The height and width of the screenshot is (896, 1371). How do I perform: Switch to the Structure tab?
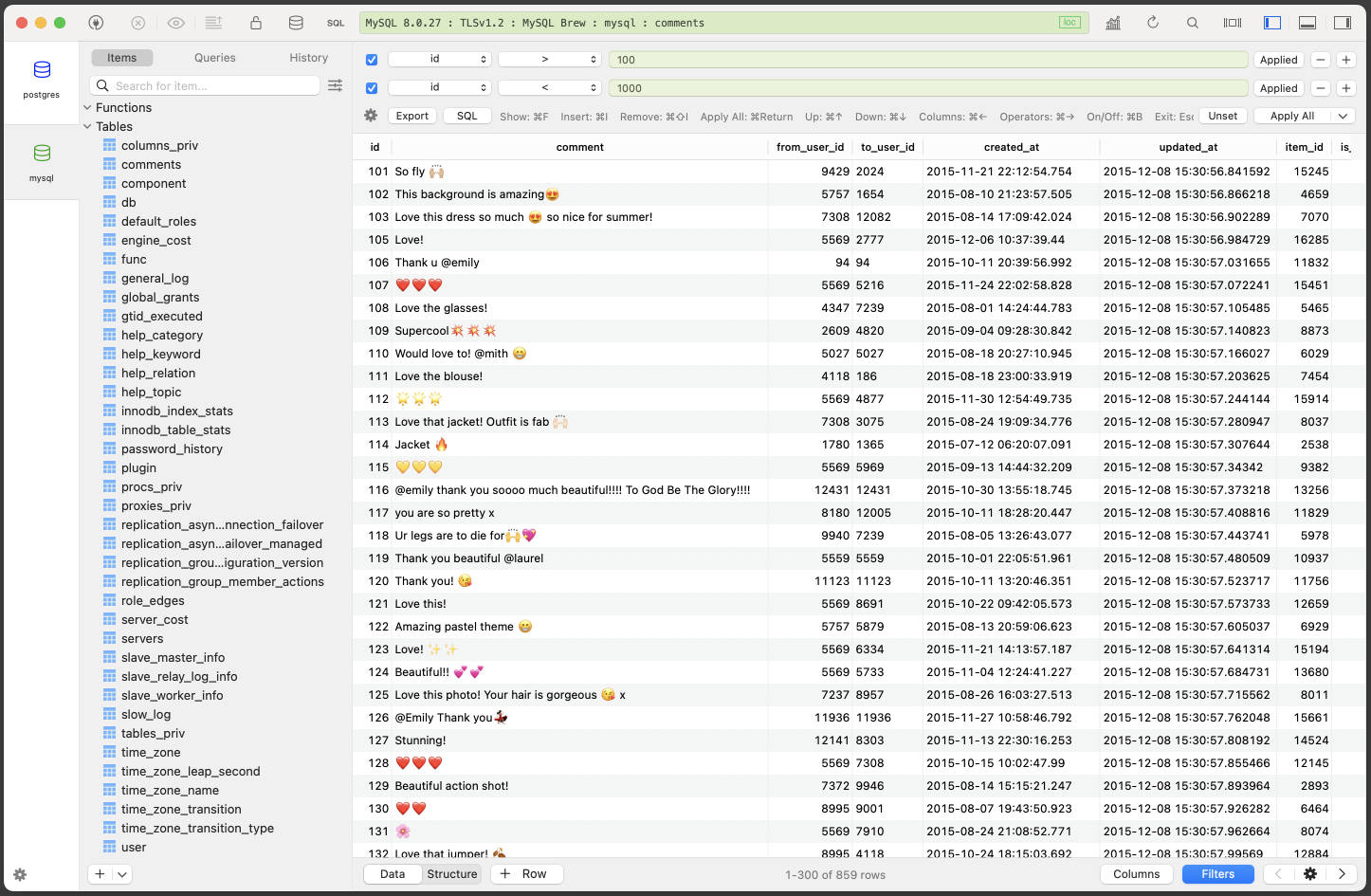pyautogui.click(x=452, y=874)
